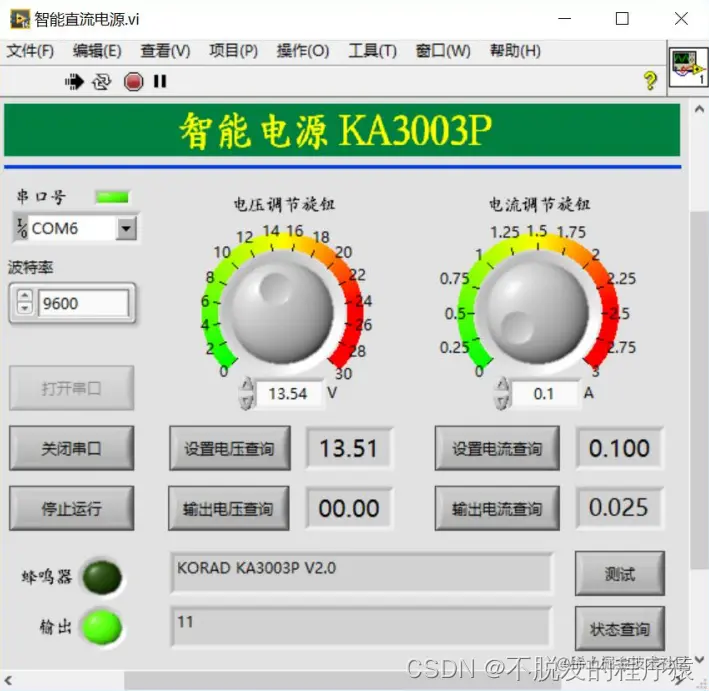The height and width of the screenshot is (691, 709).
Task: Click the KORAD KA3003P V2.0 text box
Action: 361,572
